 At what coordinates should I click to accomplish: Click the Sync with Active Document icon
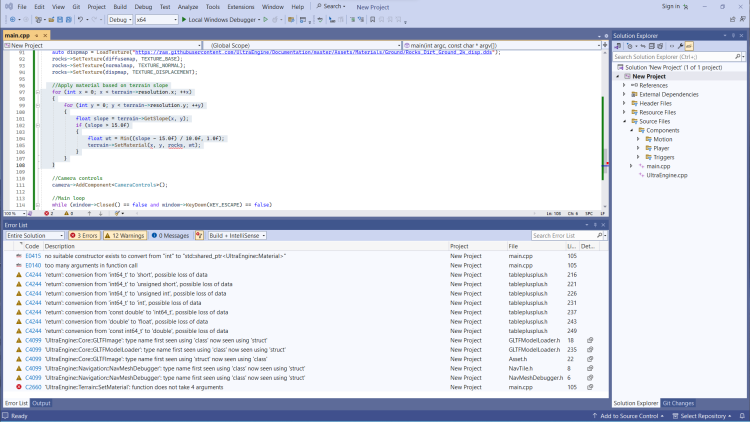point(643,46)
